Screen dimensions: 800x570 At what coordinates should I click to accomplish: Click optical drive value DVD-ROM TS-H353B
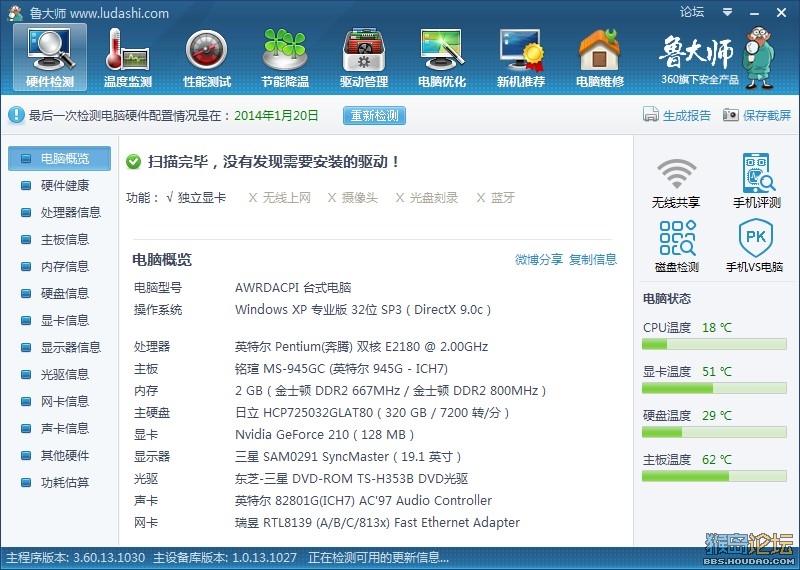click(352, 478)
